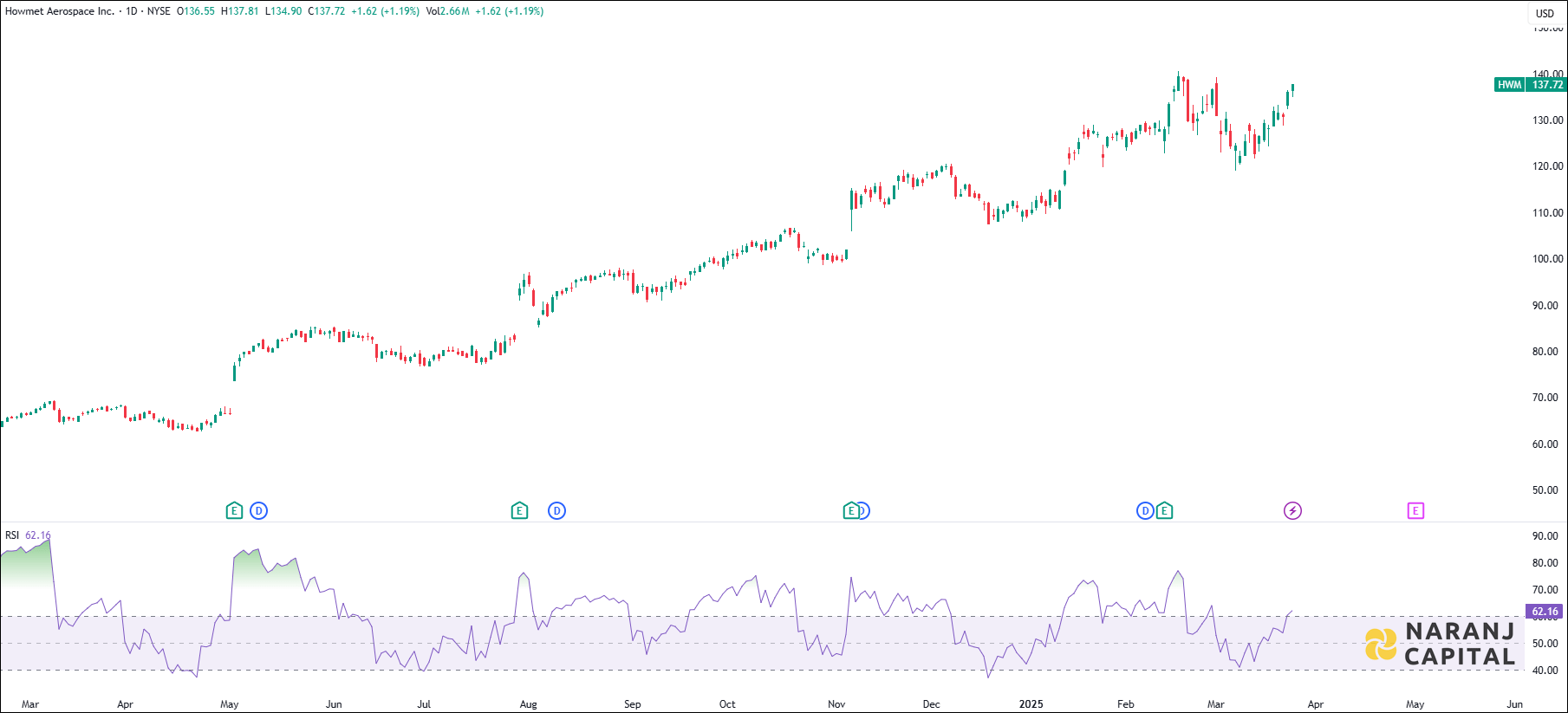
Task: Click the Oct label on the time axis
Action: pos(727,704)
